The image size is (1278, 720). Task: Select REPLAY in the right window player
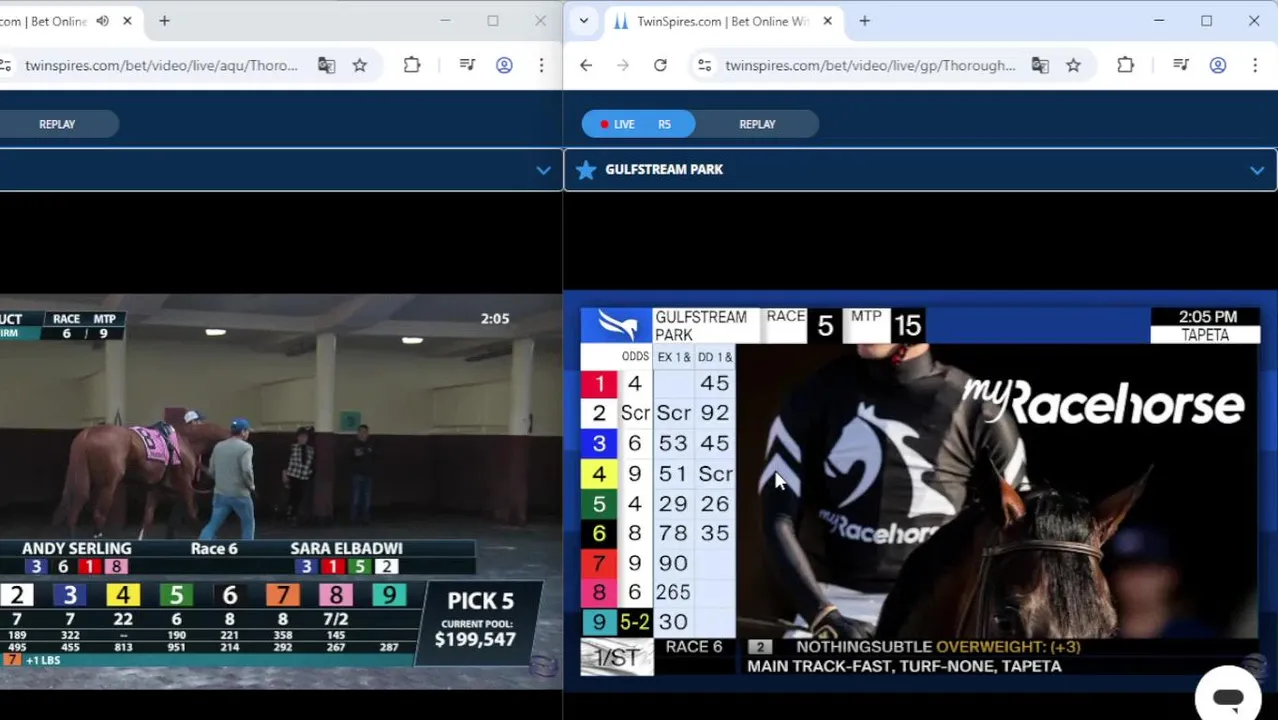pos(757,124)
